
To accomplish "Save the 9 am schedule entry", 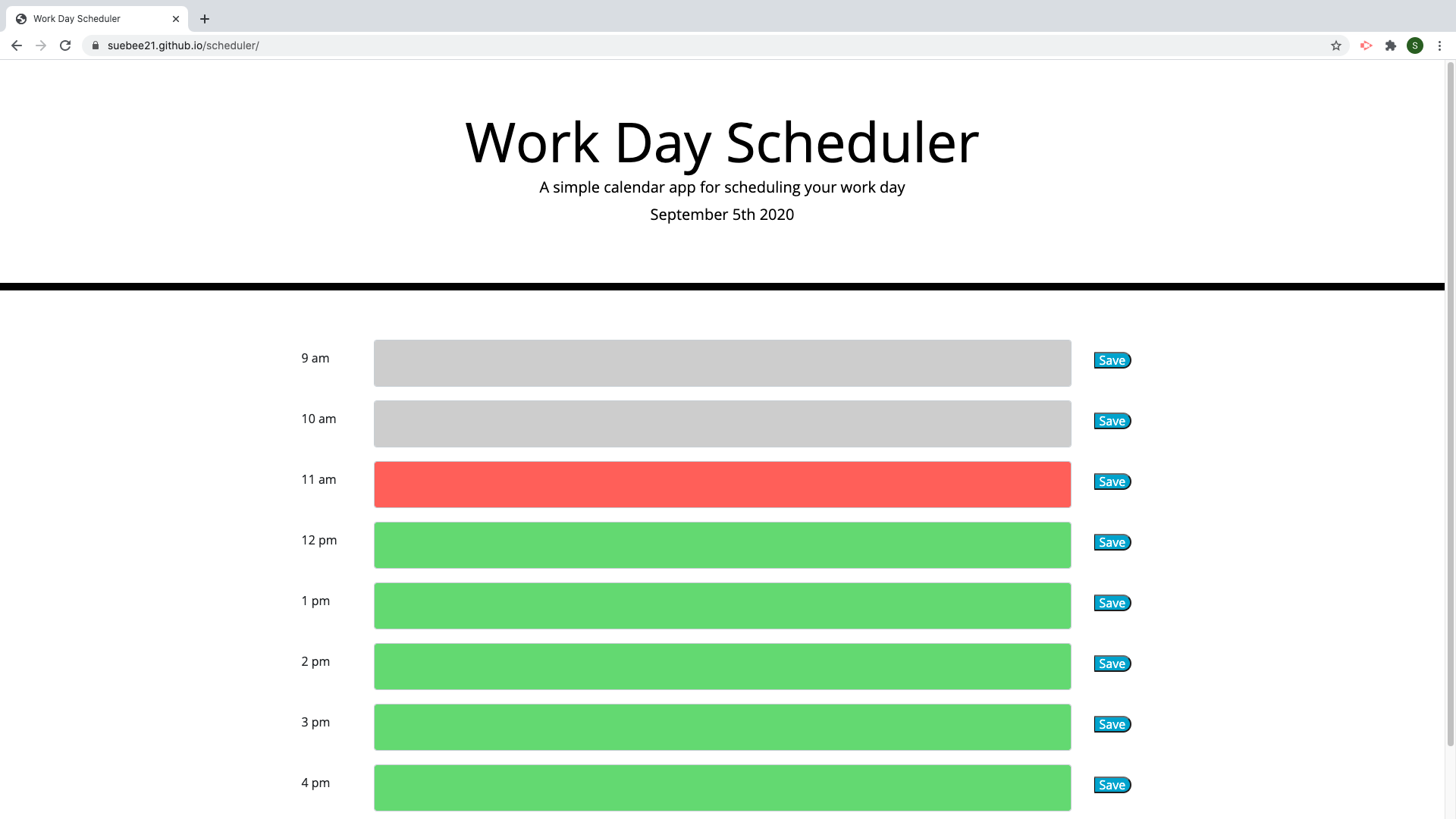I will click(x=1112, y=360).
